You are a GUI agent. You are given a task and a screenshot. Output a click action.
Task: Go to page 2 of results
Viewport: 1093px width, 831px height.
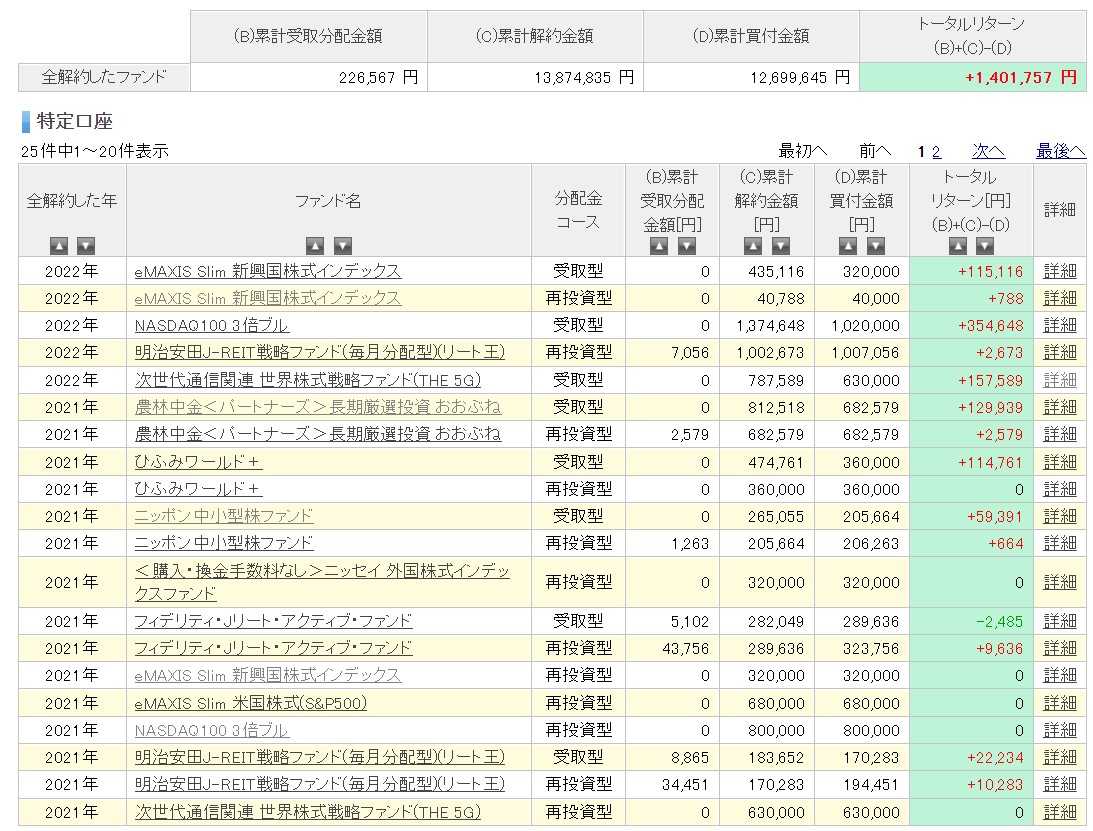point(936,151)
